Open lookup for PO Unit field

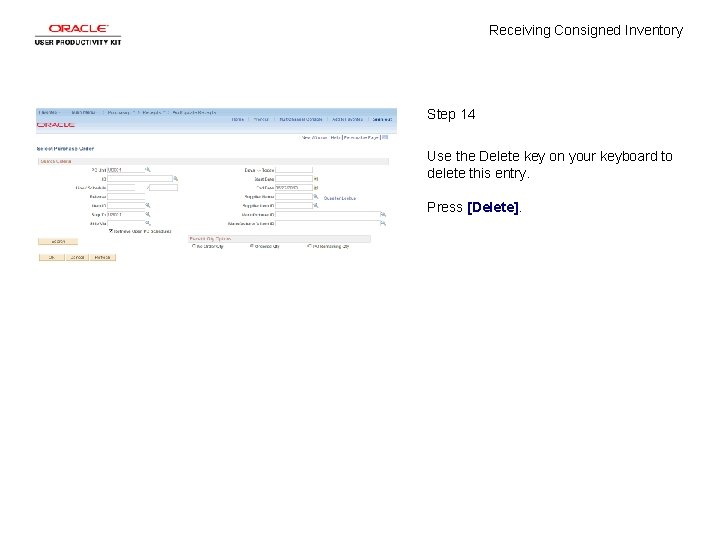click(148, 170)
